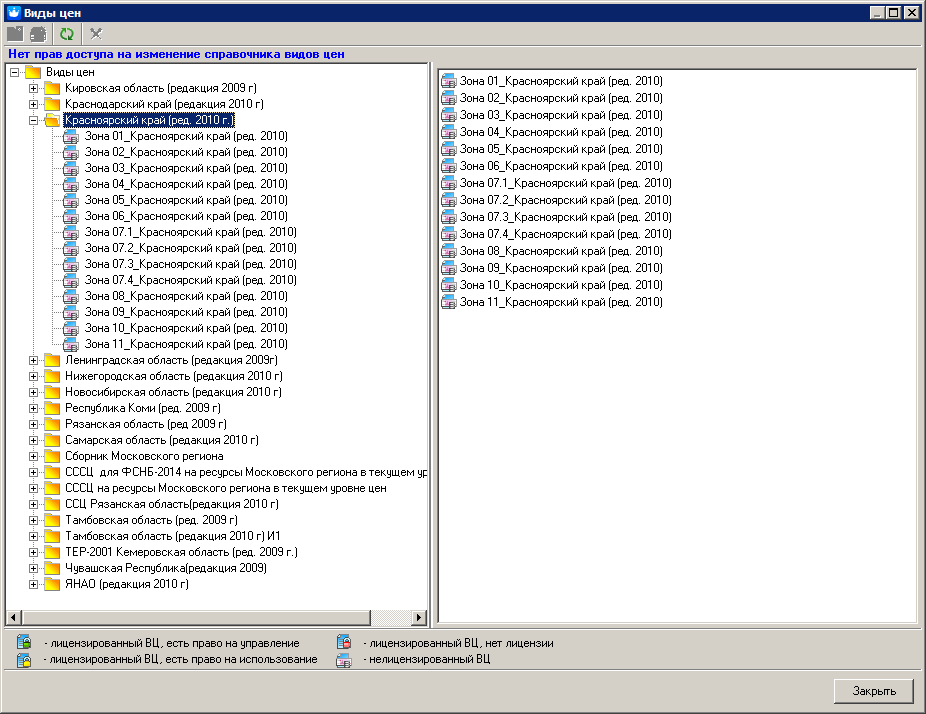Image resolution: width=926 pixels, height=714 pixels.
Task: Click the Нет прав доступа notice text
Action: [176, 54]
